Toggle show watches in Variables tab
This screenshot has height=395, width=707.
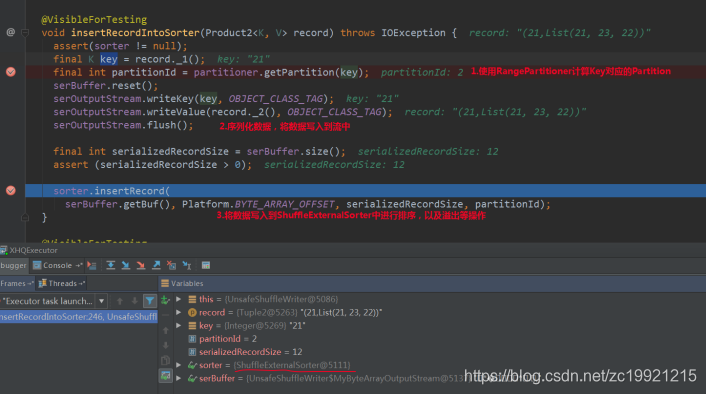(x=165, y=376)
